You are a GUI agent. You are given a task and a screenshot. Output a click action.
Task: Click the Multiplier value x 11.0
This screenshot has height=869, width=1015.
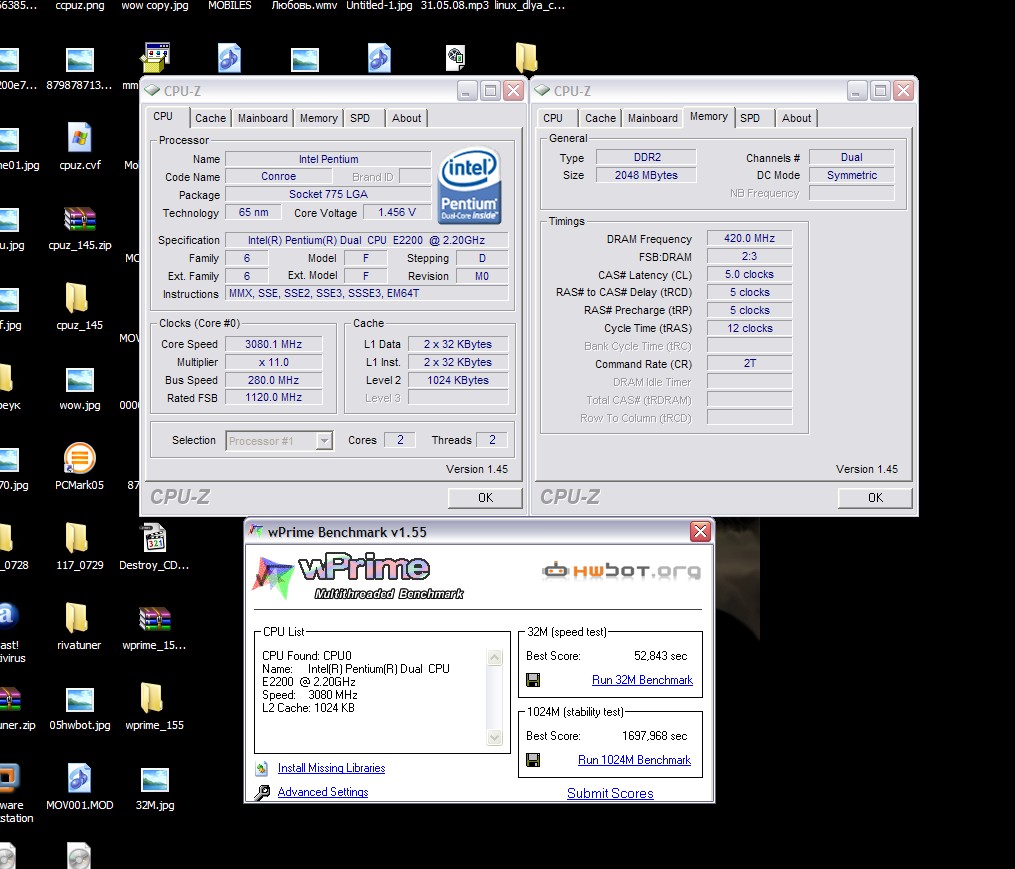[x=273, y=362]
